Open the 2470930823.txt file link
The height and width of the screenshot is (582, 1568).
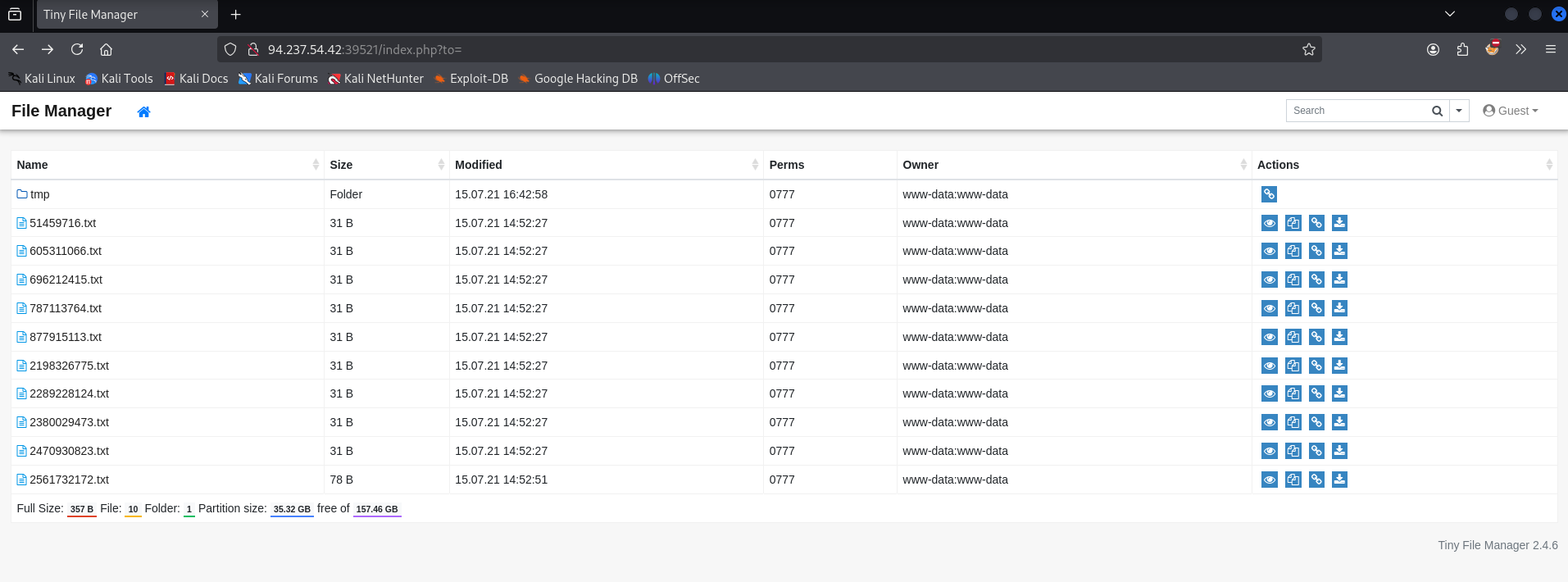pos(69,451)
